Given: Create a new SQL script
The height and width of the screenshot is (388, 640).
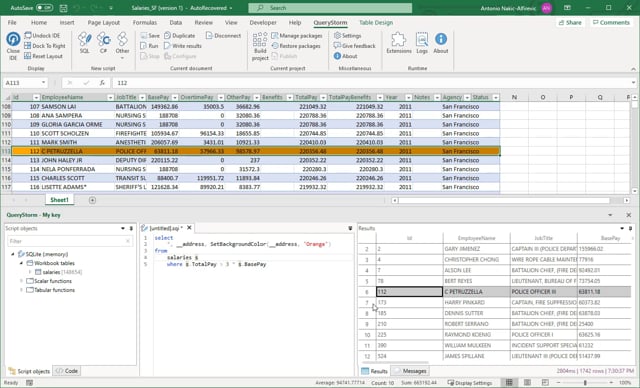Looking at the screenshot, I should pos(84,43).
